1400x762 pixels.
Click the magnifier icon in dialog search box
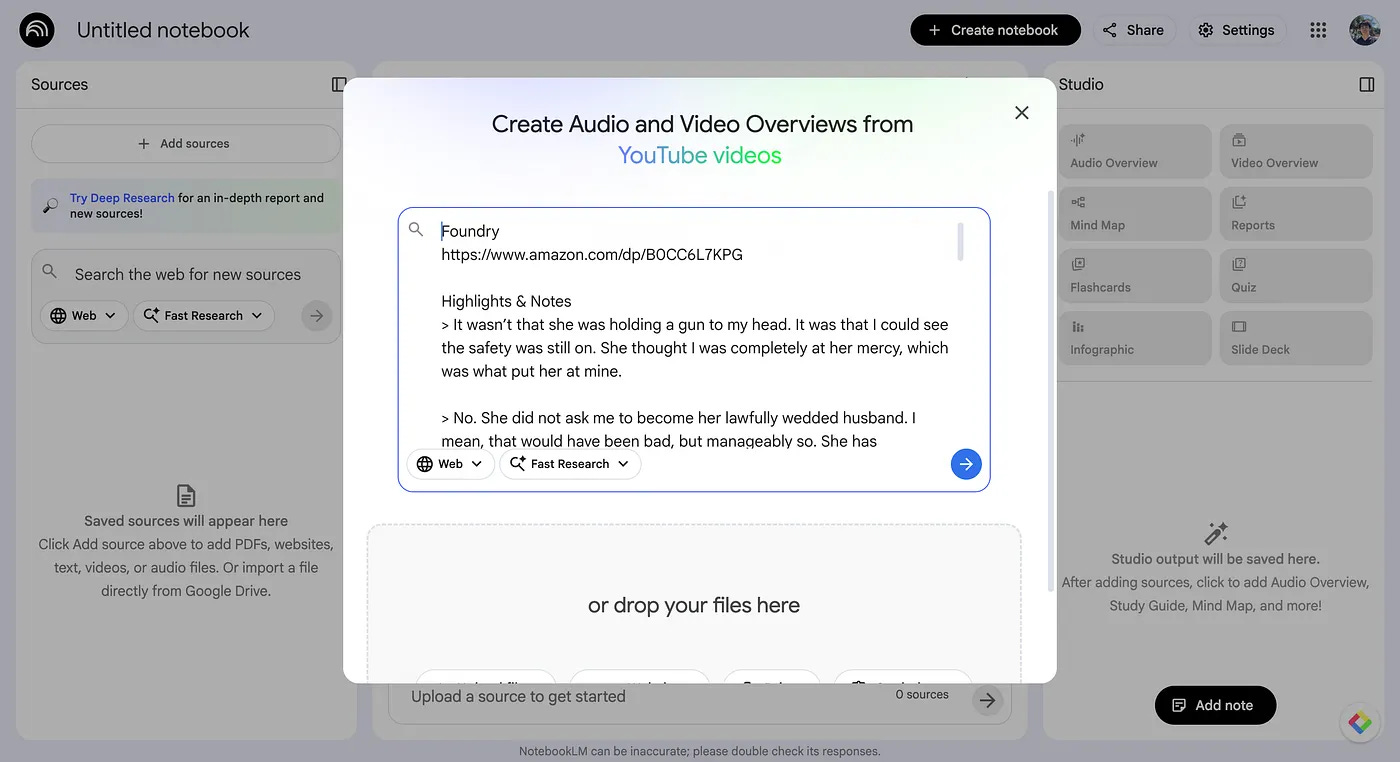coord(416,230)
